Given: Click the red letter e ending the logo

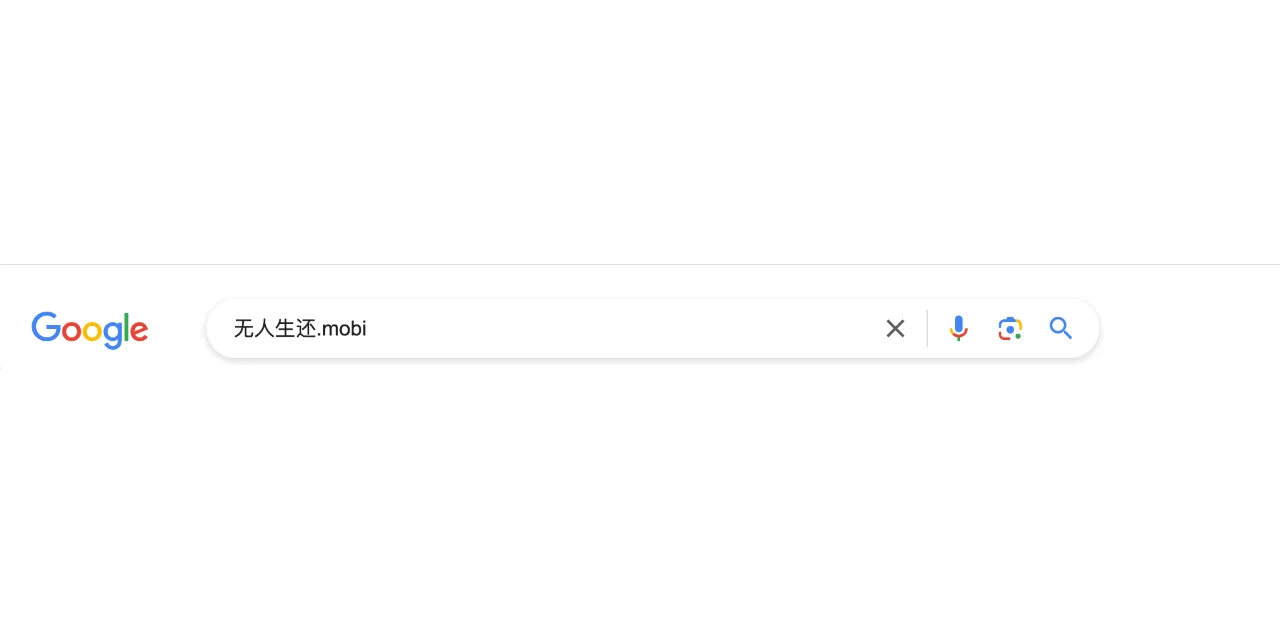Looking at the screenshot, I should 139,332.
